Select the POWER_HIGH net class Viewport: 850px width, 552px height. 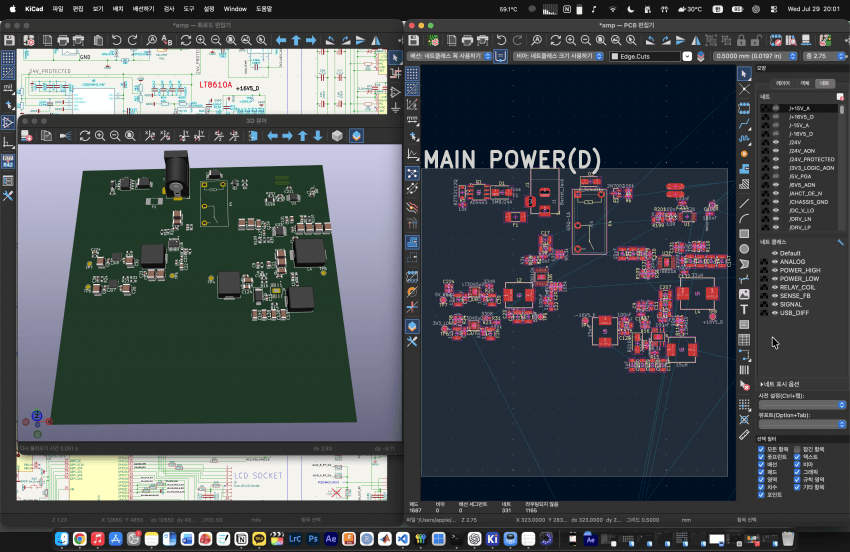tap(800, 270)
